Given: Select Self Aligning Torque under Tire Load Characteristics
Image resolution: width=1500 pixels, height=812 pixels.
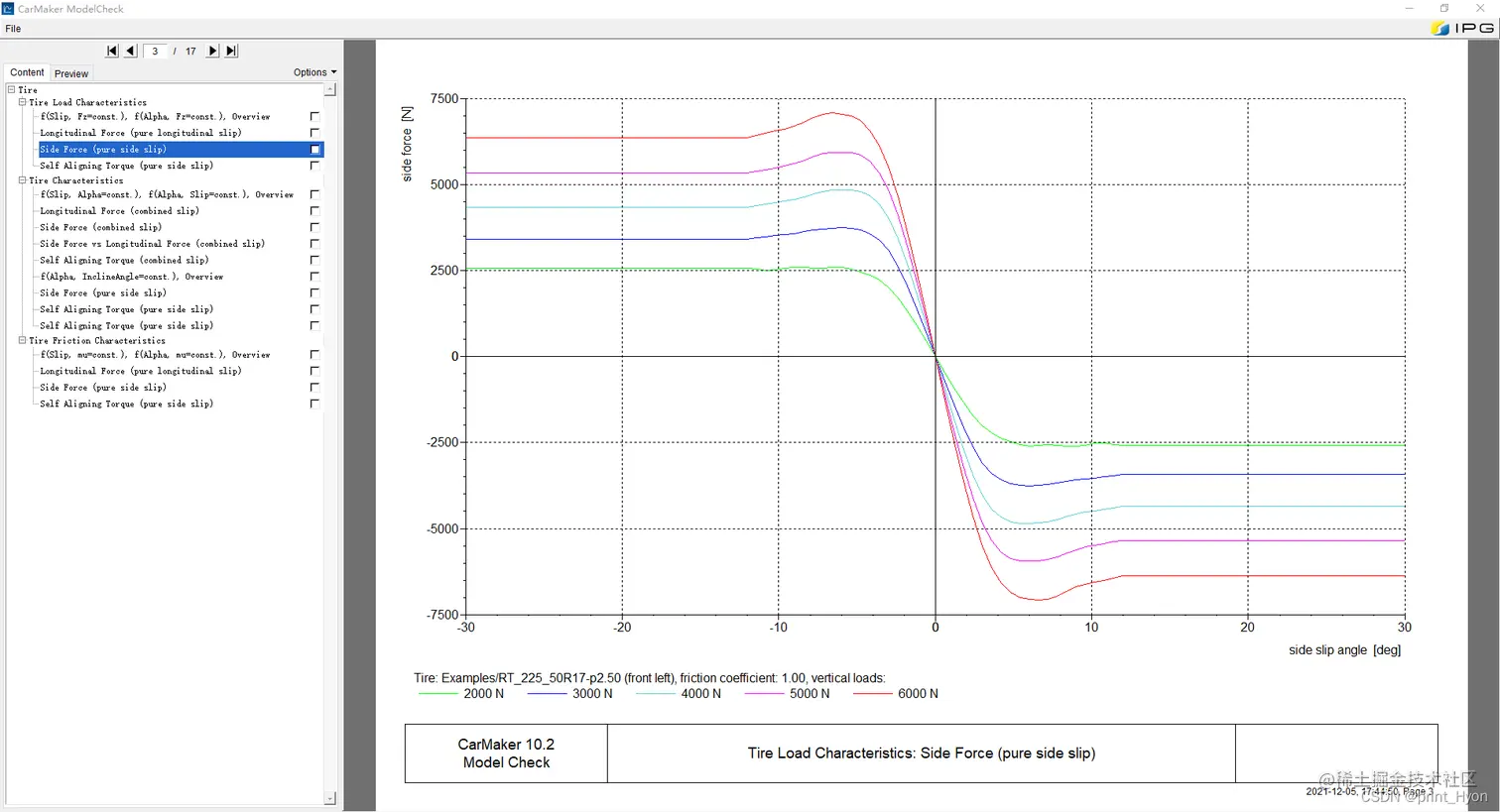Looking at the screenshot, I should pyautogui.click(x=126, y=166).
